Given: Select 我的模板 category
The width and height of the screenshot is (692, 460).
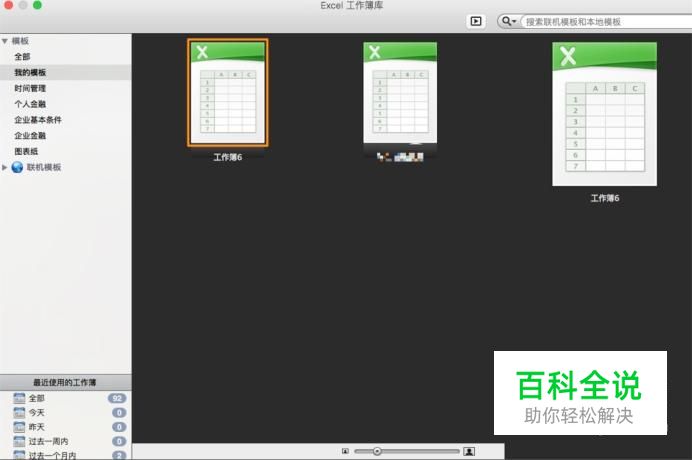Looking at the screenshot, I should pos(30,72).
